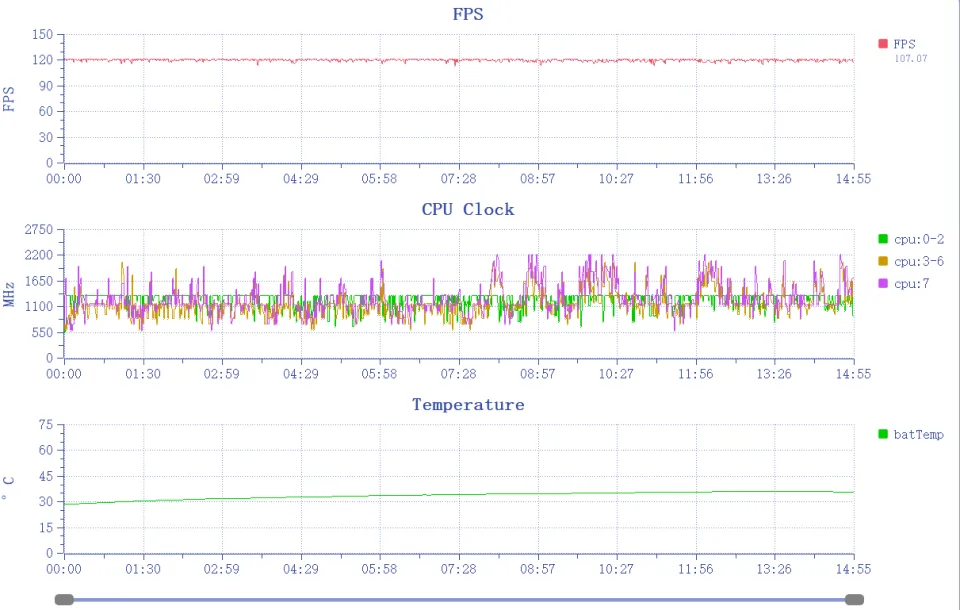Select the CPU Clock chart title

468,209
